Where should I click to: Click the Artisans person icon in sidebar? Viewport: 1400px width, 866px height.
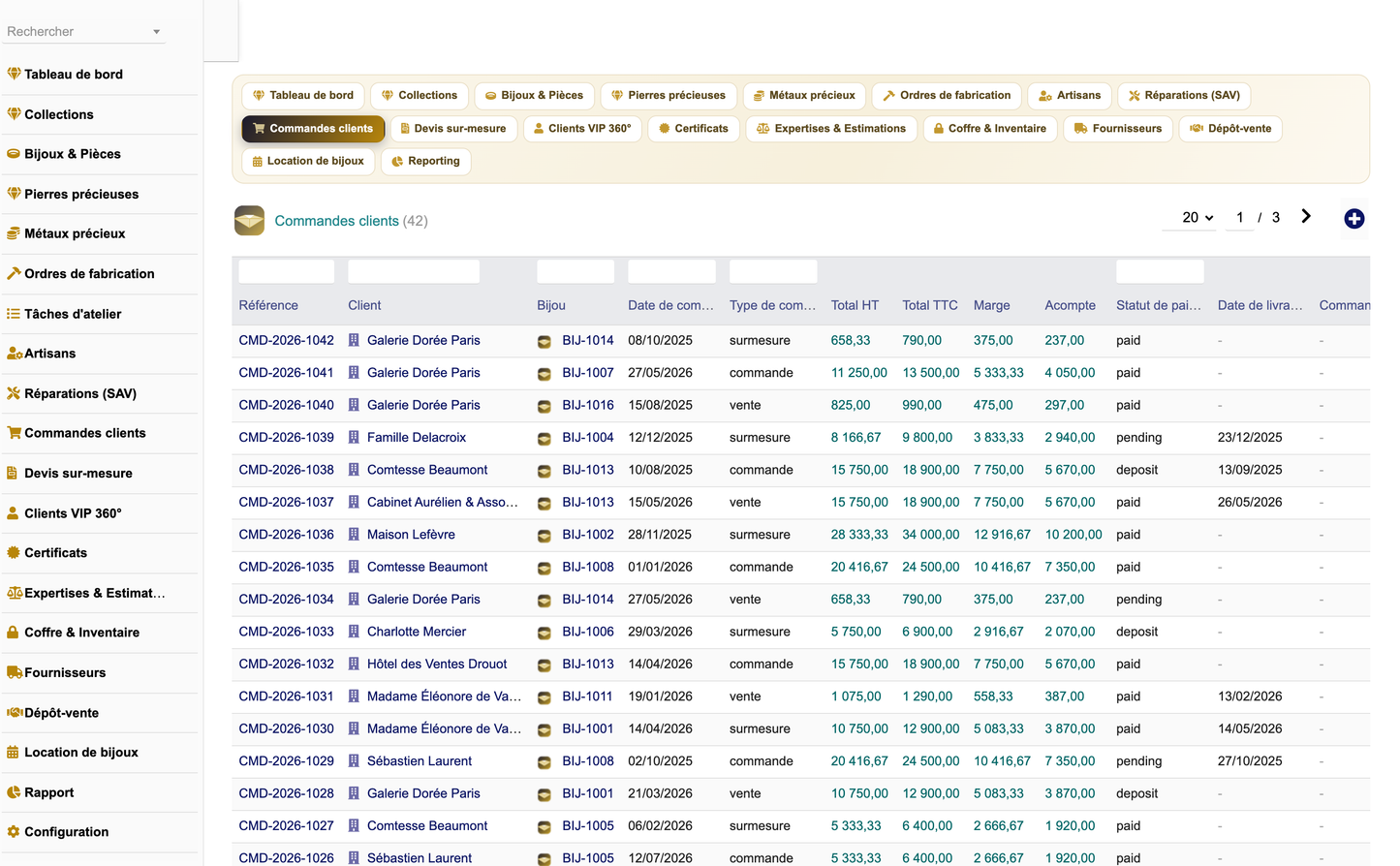(x=15, y=354)
